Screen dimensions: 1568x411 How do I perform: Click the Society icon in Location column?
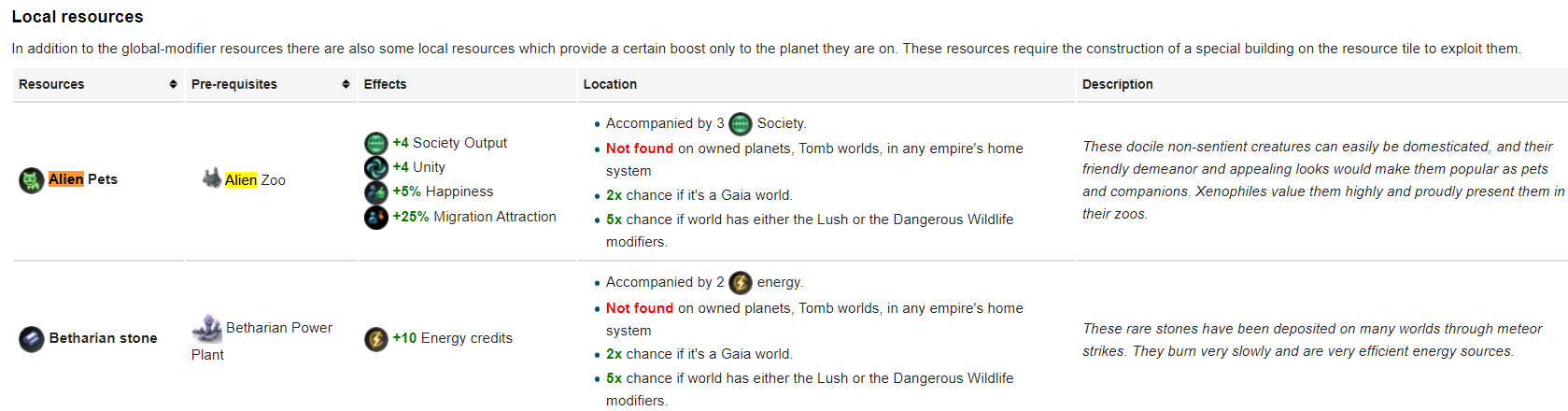click(741, 123)
